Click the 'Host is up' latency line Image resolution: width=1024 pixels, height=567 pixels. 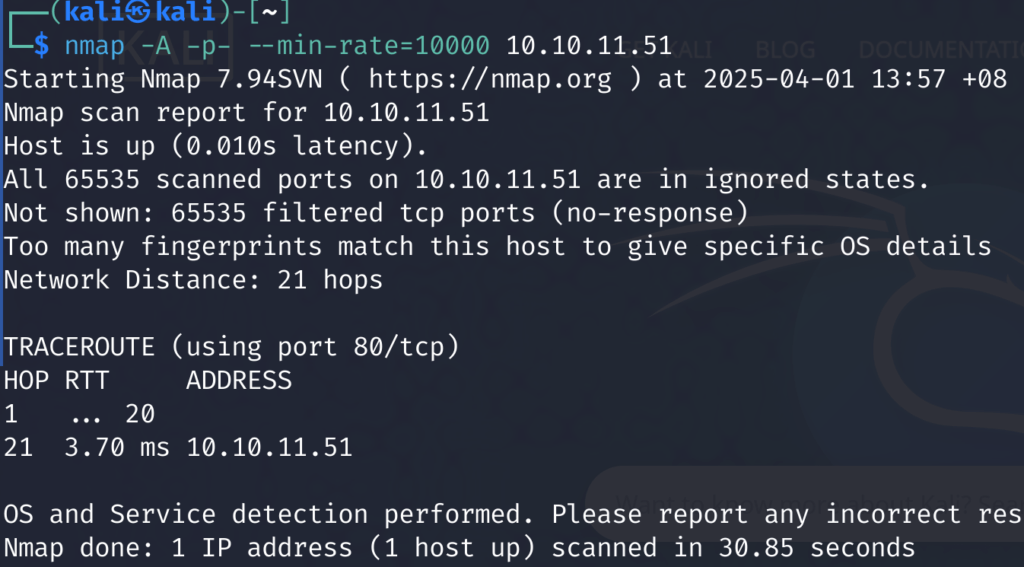coord(216,146)
